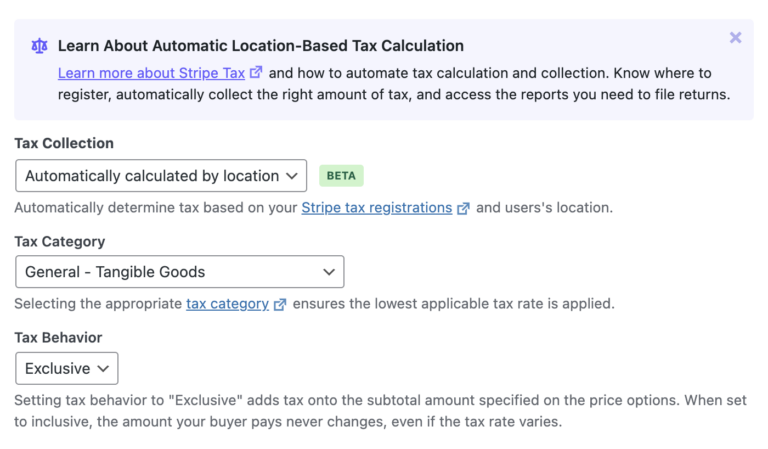Click external icon beside Stripe tax registrations
The width and height of the screenshot is (768, 449).
point(463,209)
